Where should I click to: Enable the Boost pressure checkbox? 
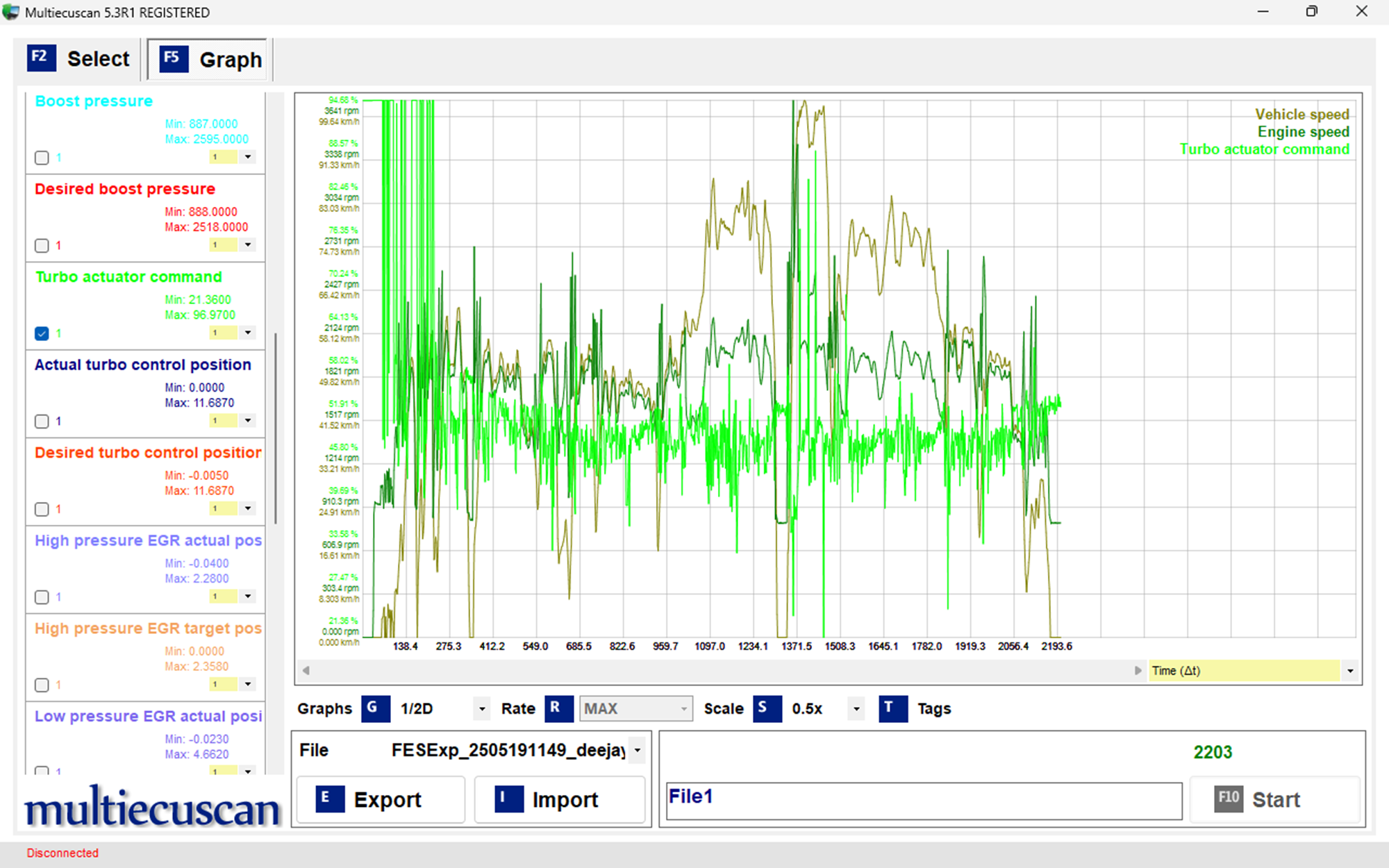42,158
